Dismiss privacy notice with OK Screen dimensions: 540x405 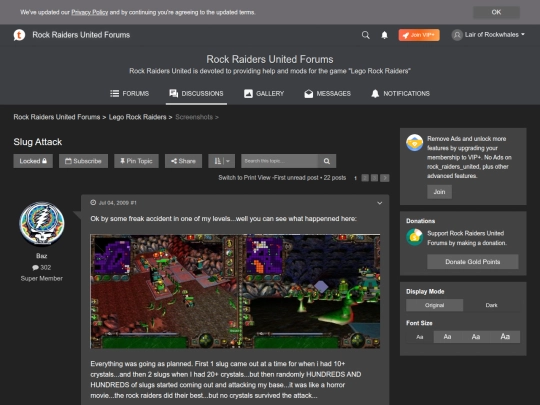(x=496, y=12)
